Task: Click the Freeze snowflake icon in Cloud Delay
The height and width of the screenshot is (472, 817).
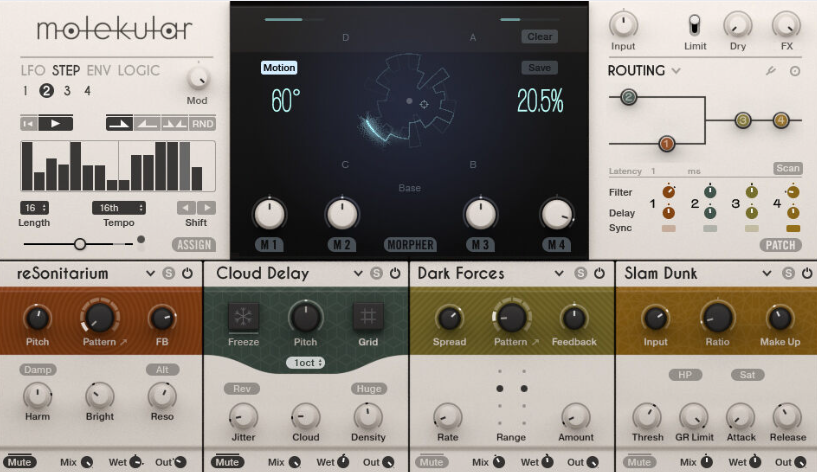Action: point(244,318)
